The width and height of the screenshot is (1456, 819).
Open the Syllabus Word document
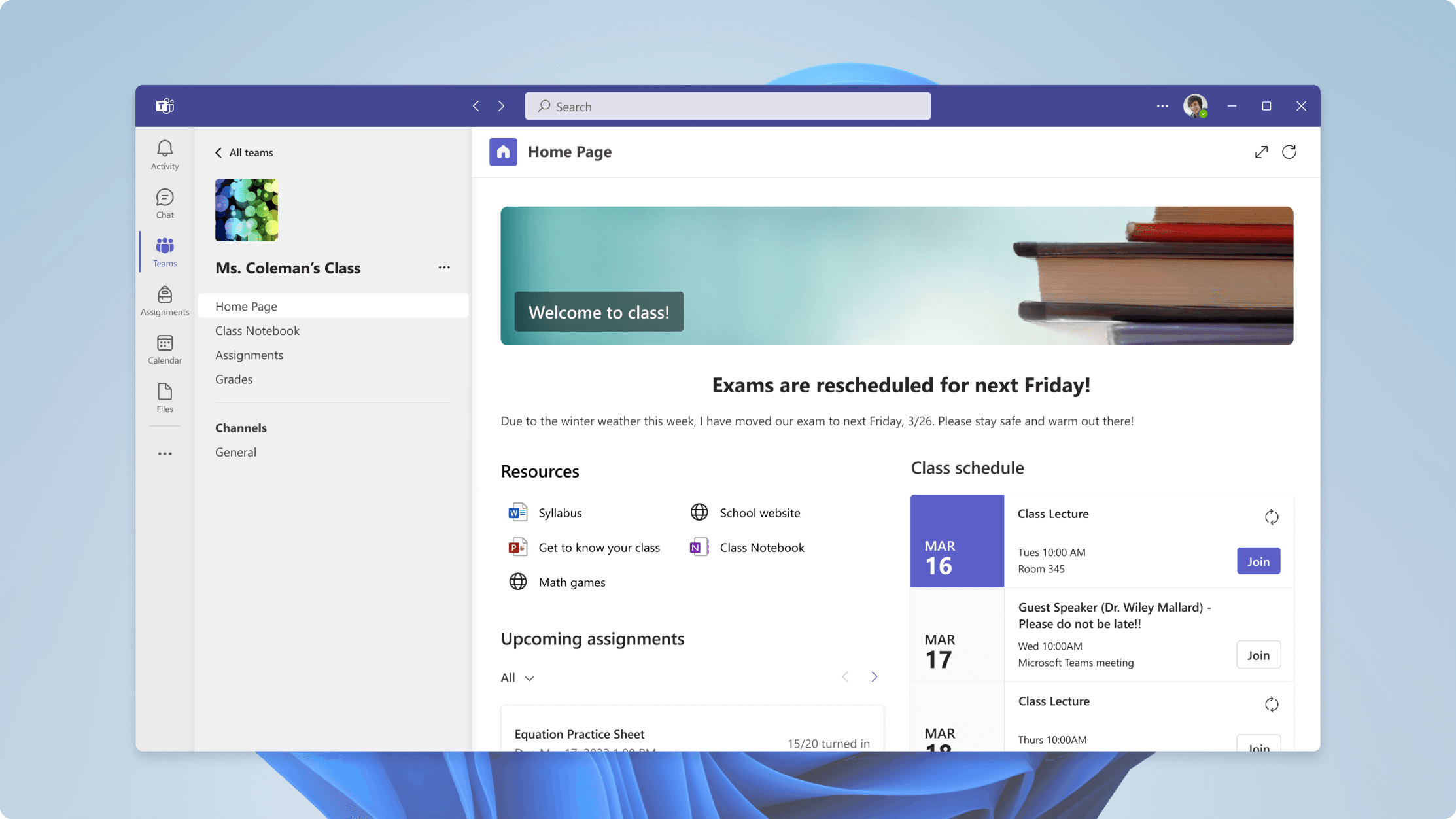pos(559,513)
